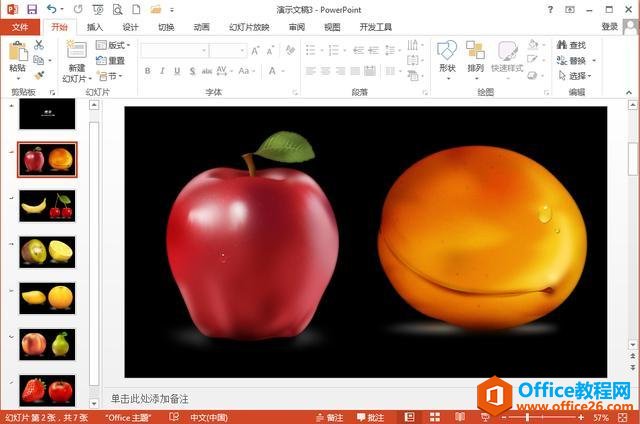Select the banana and cherries slide thumbnail
The width and height of the screenshot is (640, 424).
[x=47, y=205]
